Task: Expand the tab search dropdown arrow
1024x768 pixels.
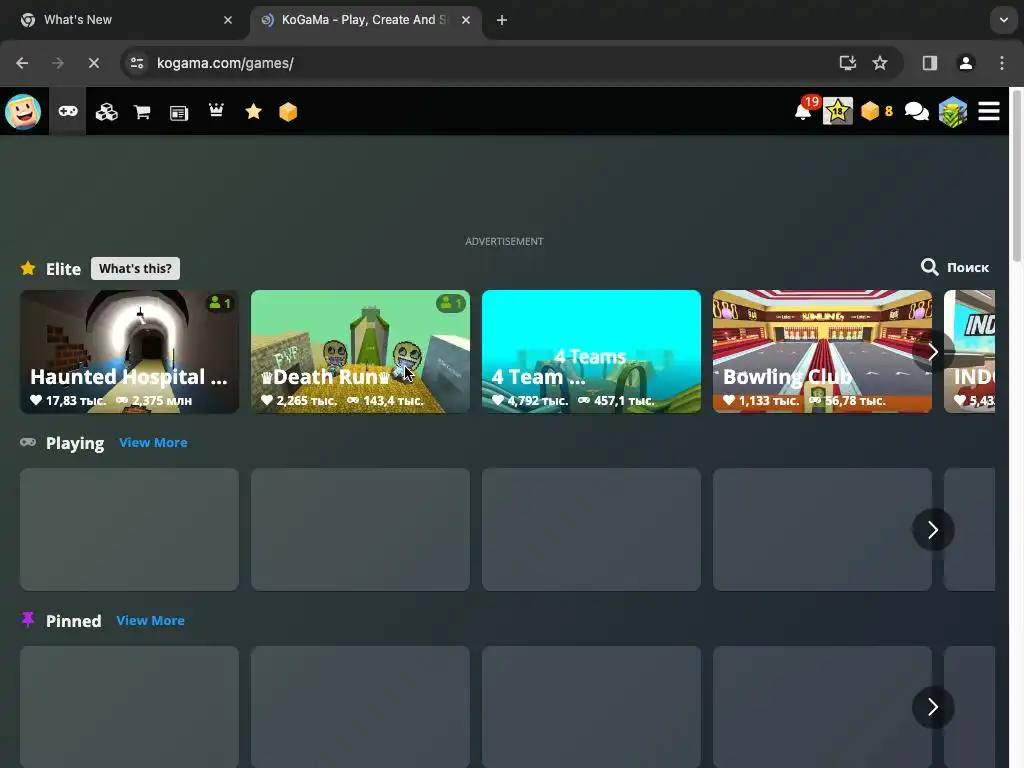Action: pos(1004,20)
